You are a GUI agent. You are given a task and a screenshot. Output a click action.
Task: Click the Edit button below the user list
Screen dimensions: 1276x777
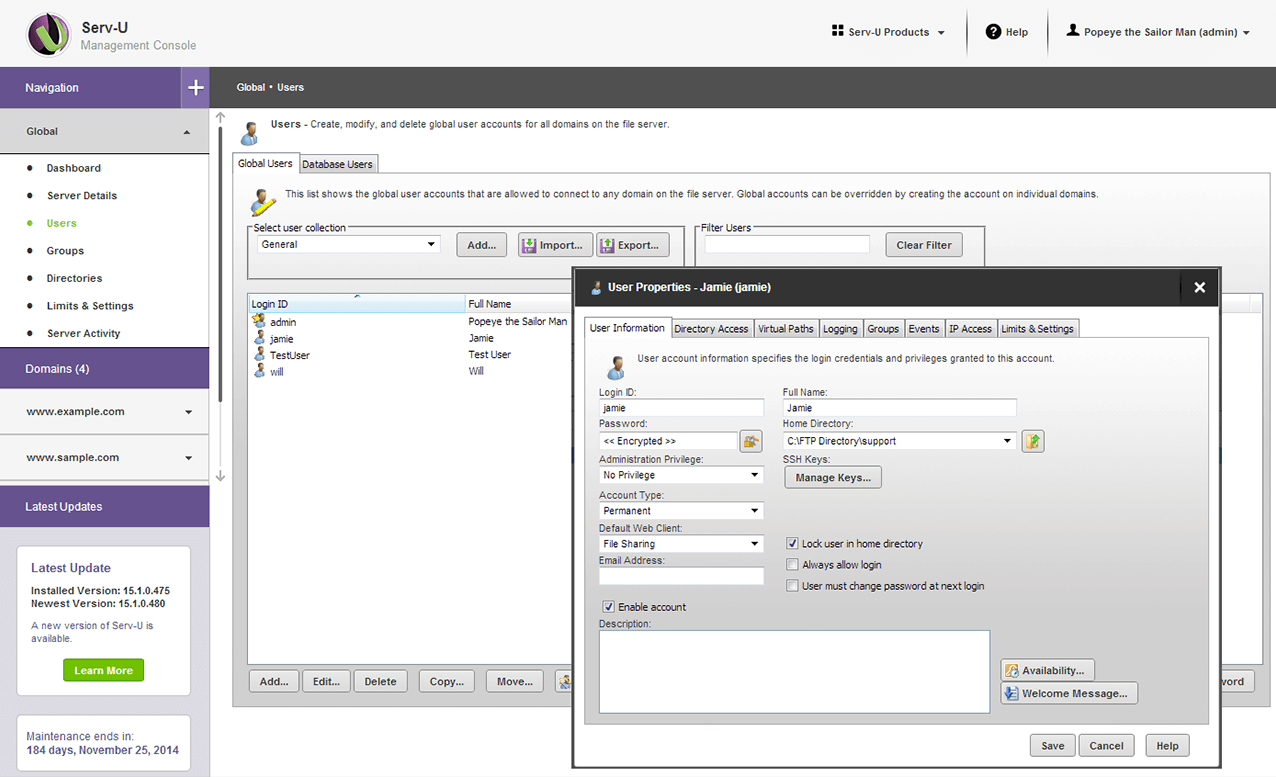326,682
